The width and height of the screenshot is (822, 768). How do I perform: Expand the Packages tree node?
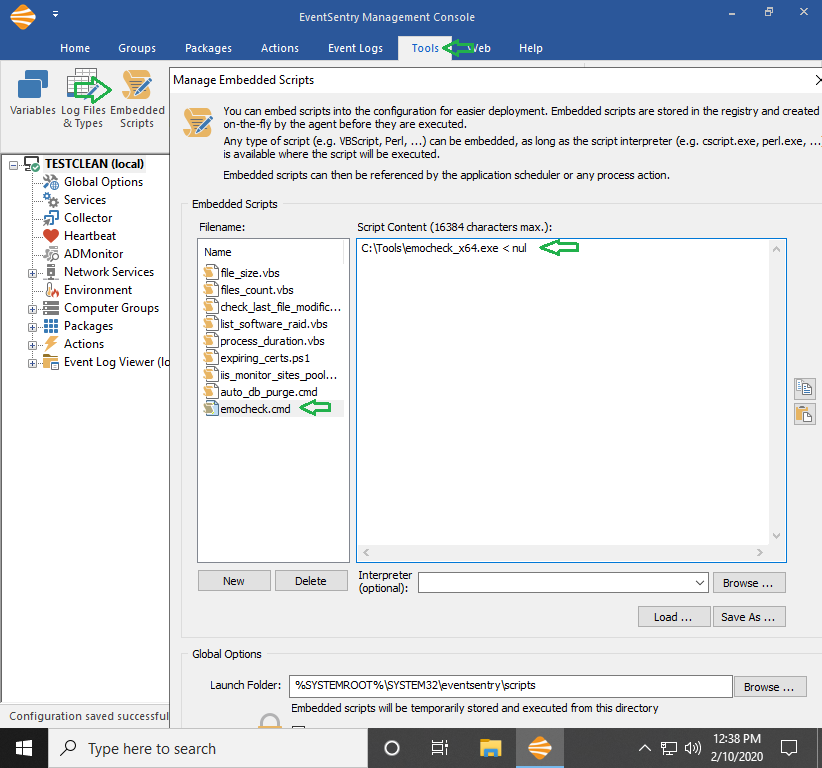pyautogui.click(x=33, y=327)
